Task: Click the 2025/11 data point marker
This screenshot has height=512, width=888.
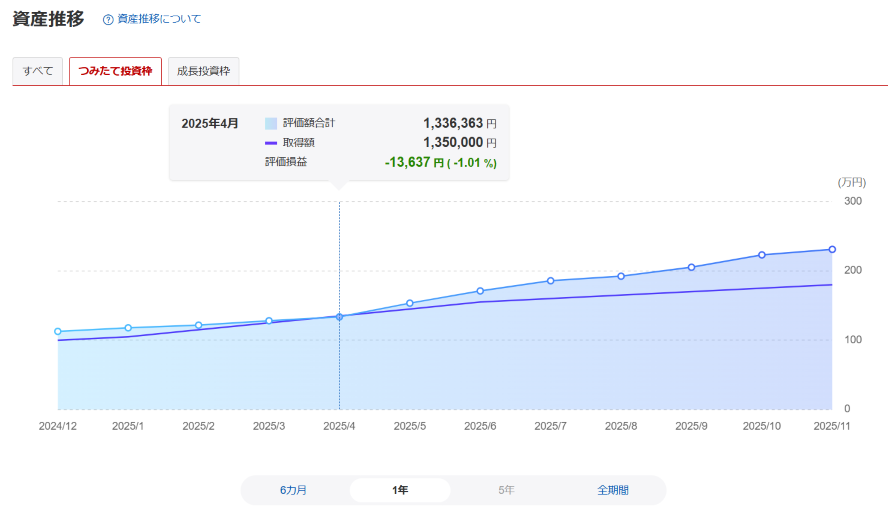Action: coord(832,250)
